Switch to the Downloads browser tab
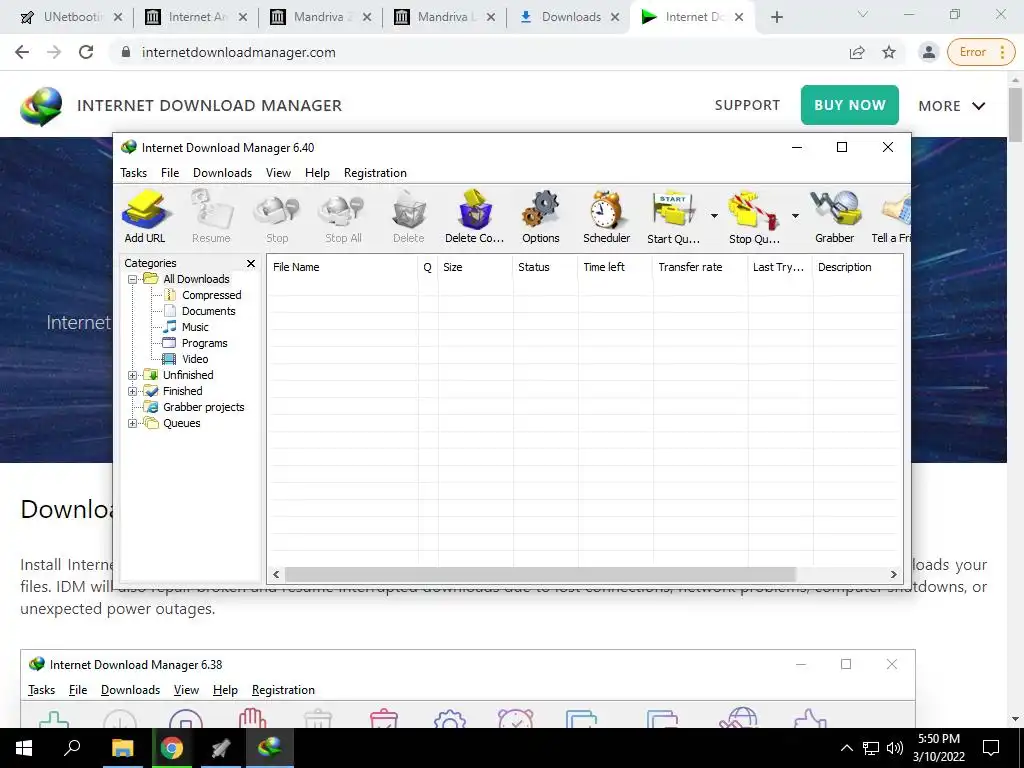The width and height of the screenshot is (1024, 768). coord(568,17)
